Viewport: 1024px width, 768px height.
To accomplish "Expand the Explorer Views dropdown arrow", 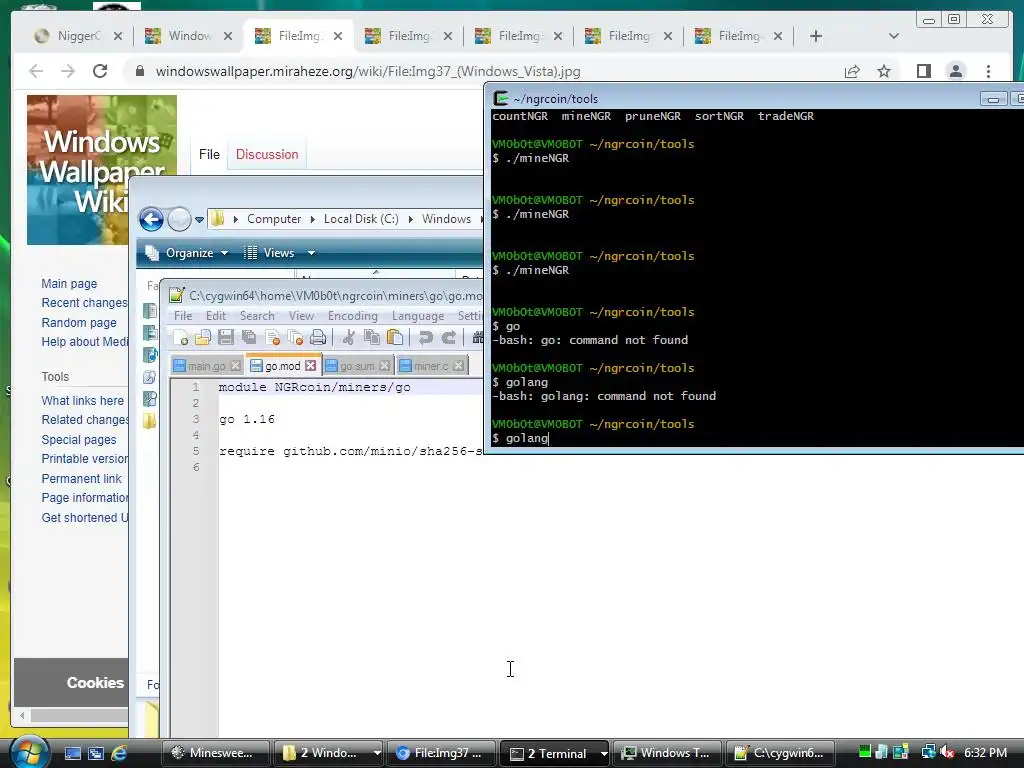I will [x=312, y=253].
